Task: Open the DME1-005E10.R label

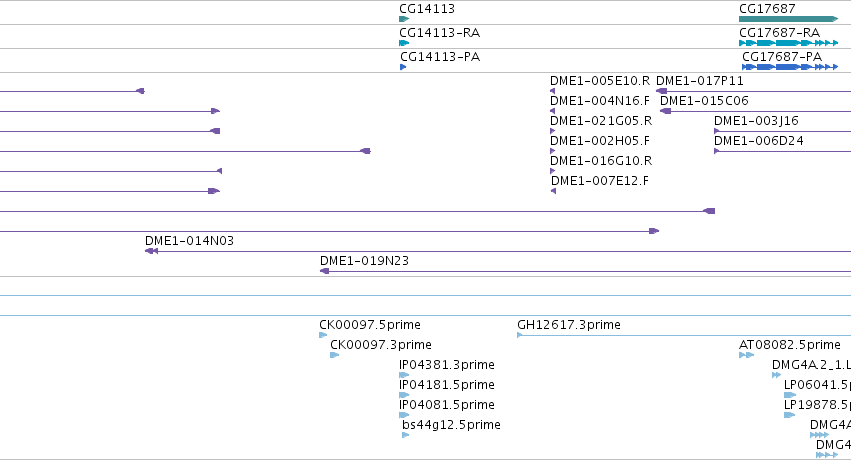Action: (600, 81)
